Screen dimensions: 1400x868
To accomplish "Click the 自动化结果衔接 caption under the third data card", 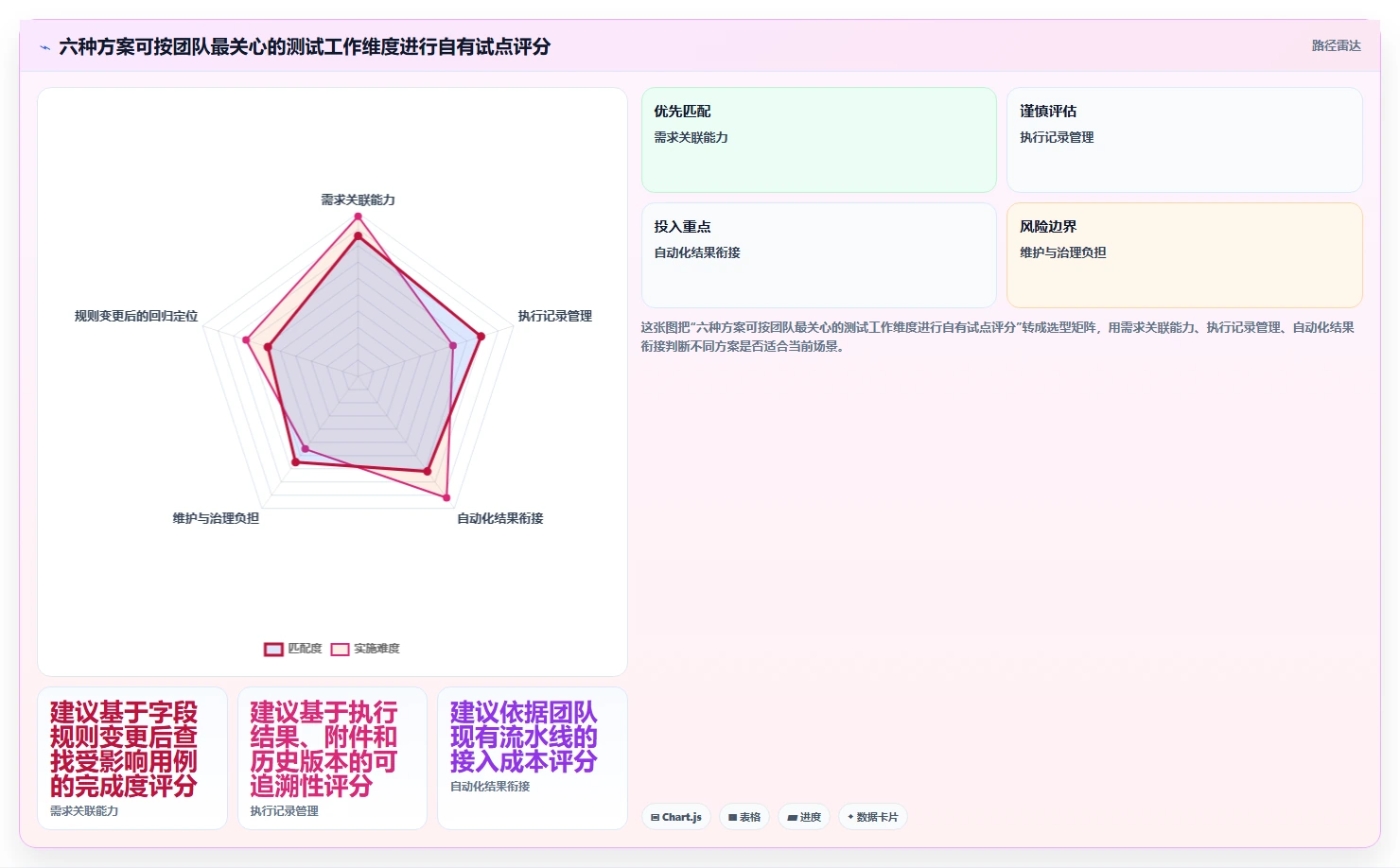I will [490, 787].
